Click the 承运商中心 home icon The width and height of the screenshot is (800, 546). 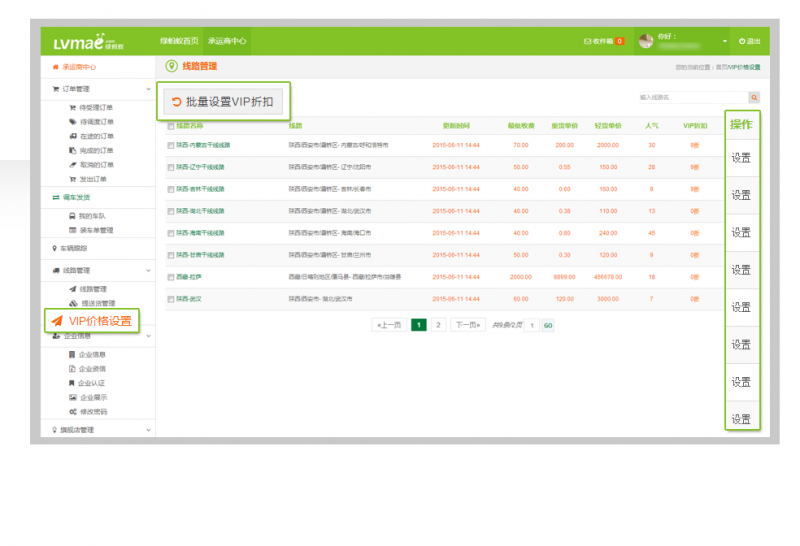(x=56, y=67)
